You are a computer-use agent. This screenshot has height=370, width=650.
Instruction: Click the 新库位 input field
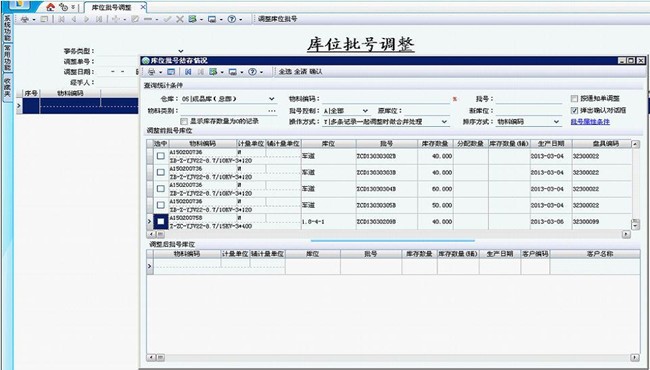[529, 111]
